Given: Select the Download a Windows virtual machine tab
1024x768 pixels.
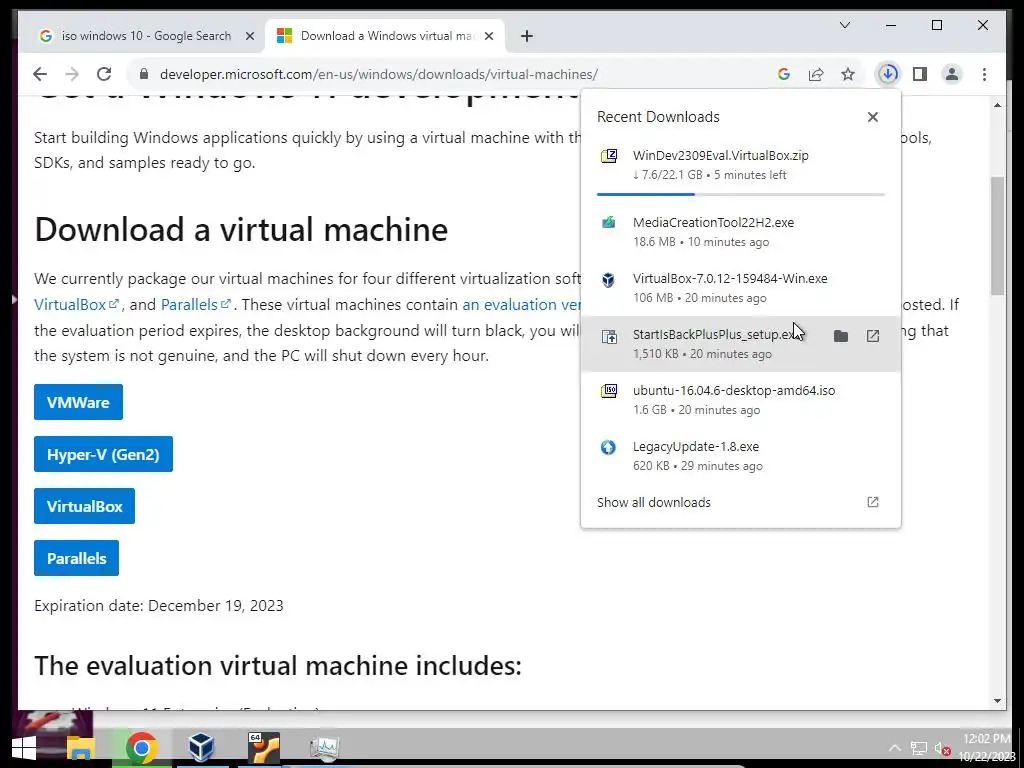Looking at the screenshot, I should 385,36.
